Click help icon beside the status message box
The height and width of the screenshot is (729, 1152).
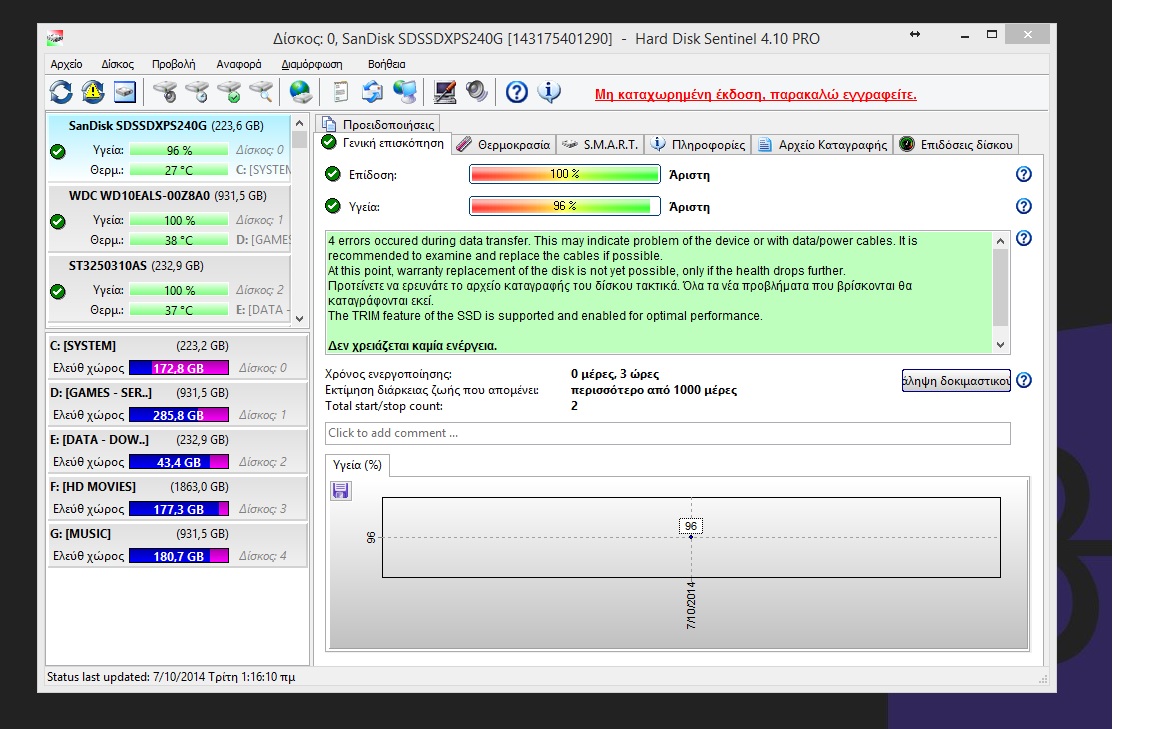1023,238
